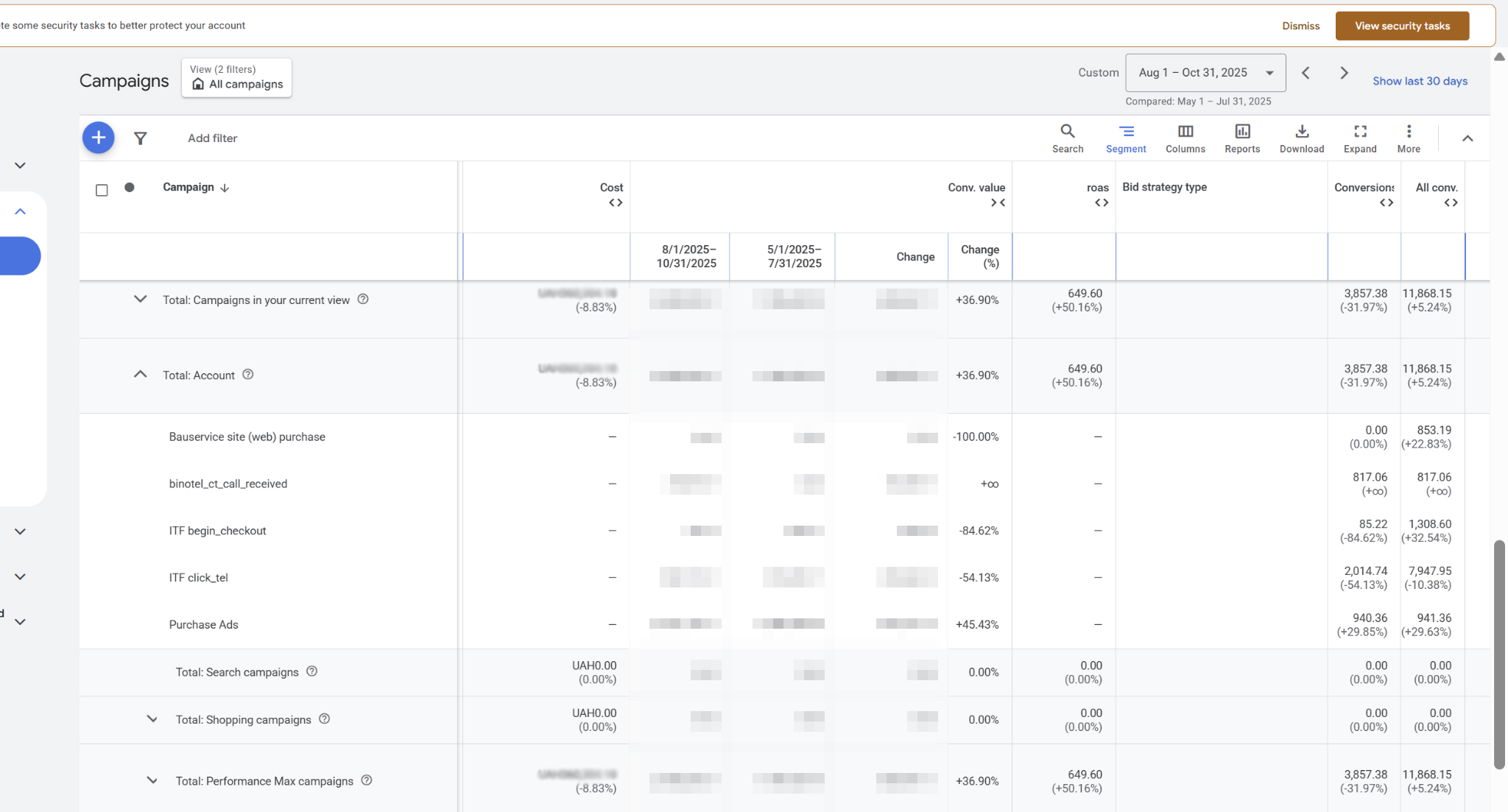Expand Total: Campaigns in your current view row
1508x812 pixels.
click(140, 299)
